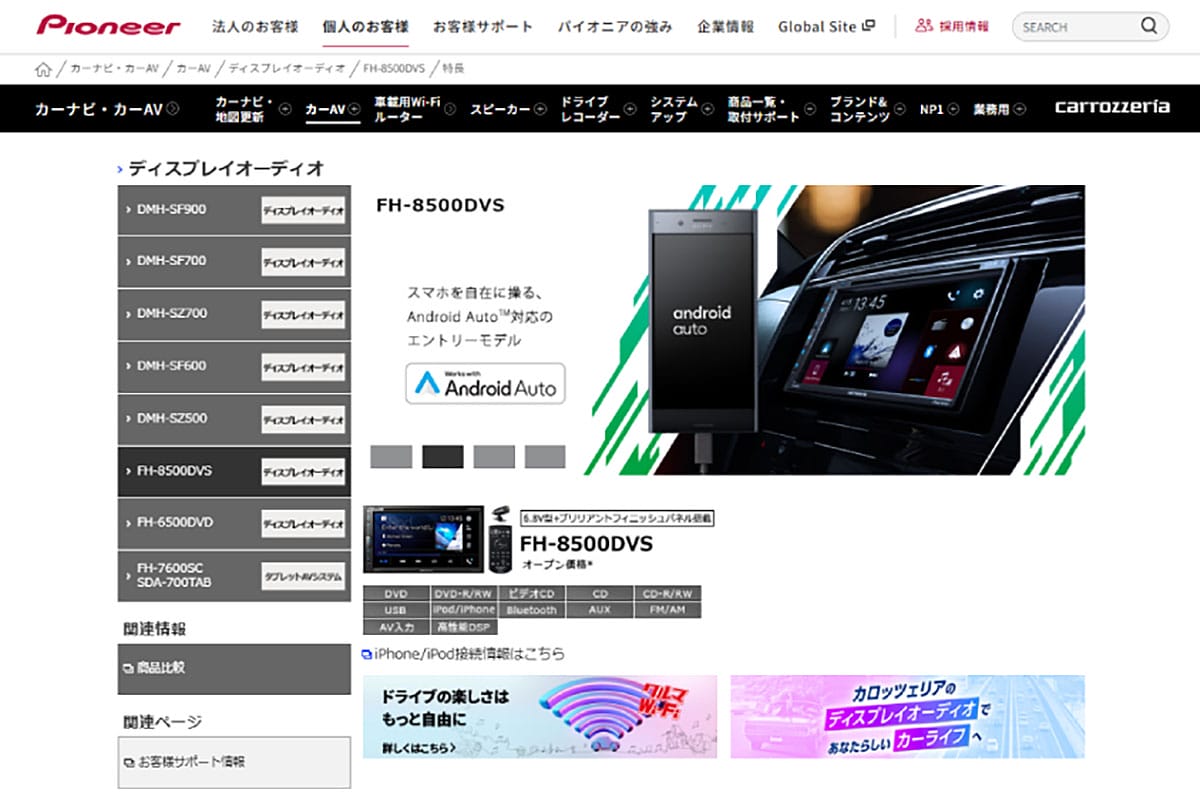Show first carousel slide indicator
Screen dimensions: 1200x806
[391, 457]
